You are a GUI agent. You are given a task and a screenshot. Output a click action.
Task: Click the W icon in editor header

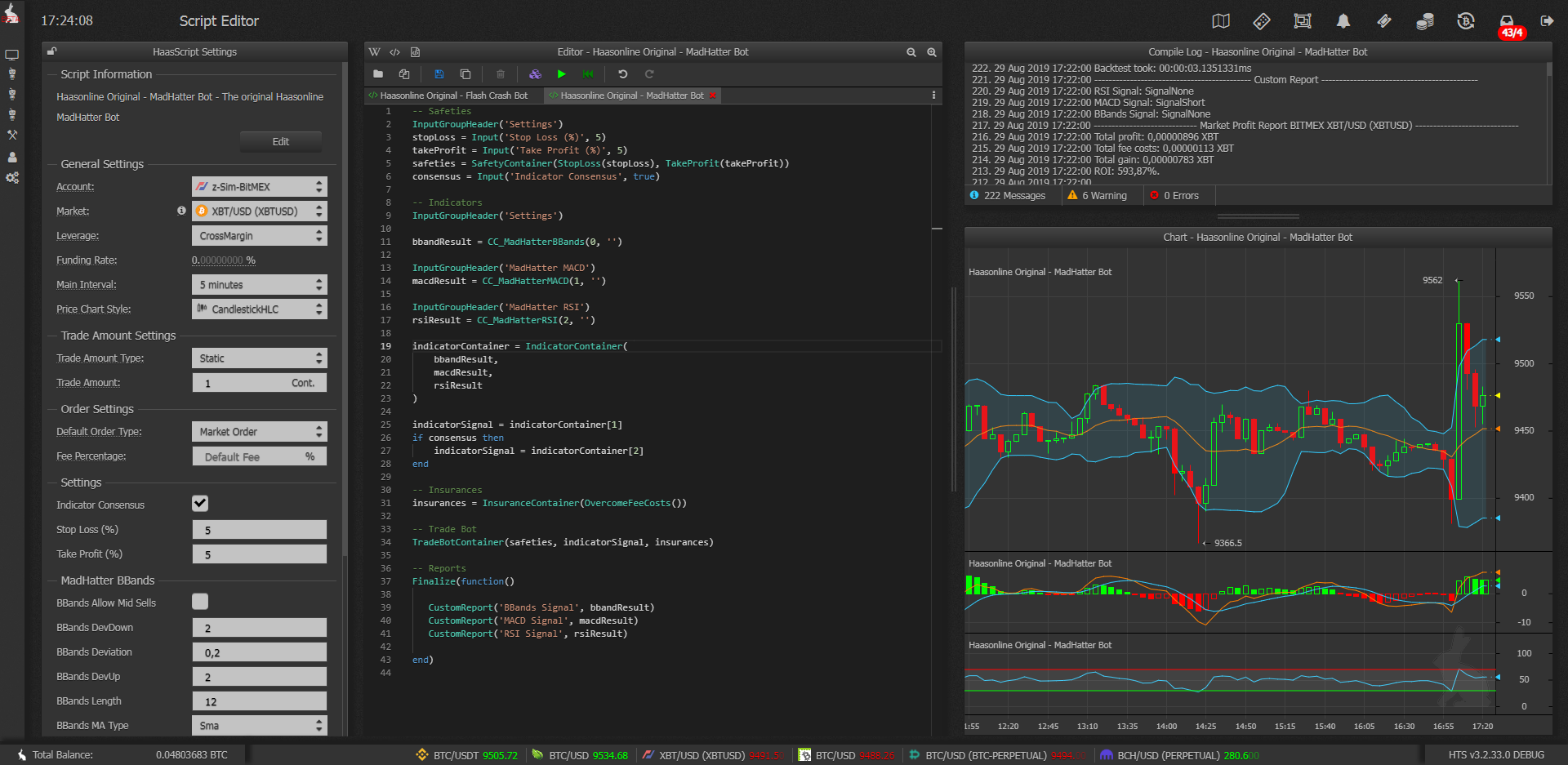coord(375,51)
